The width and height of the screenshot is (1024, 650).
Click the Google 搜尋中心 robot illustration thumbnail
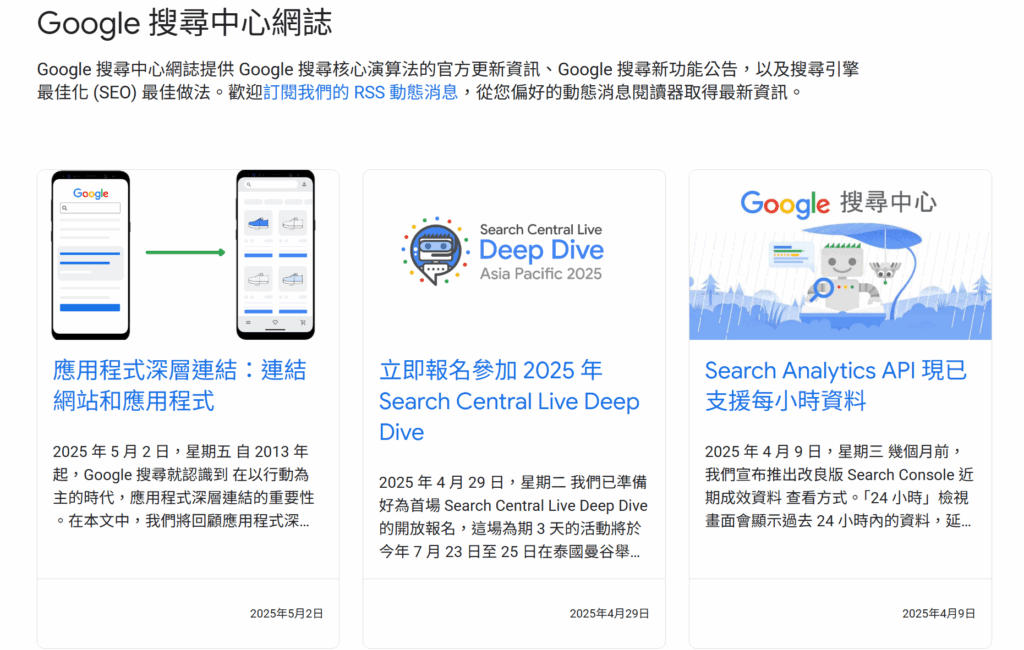point(840,255)
